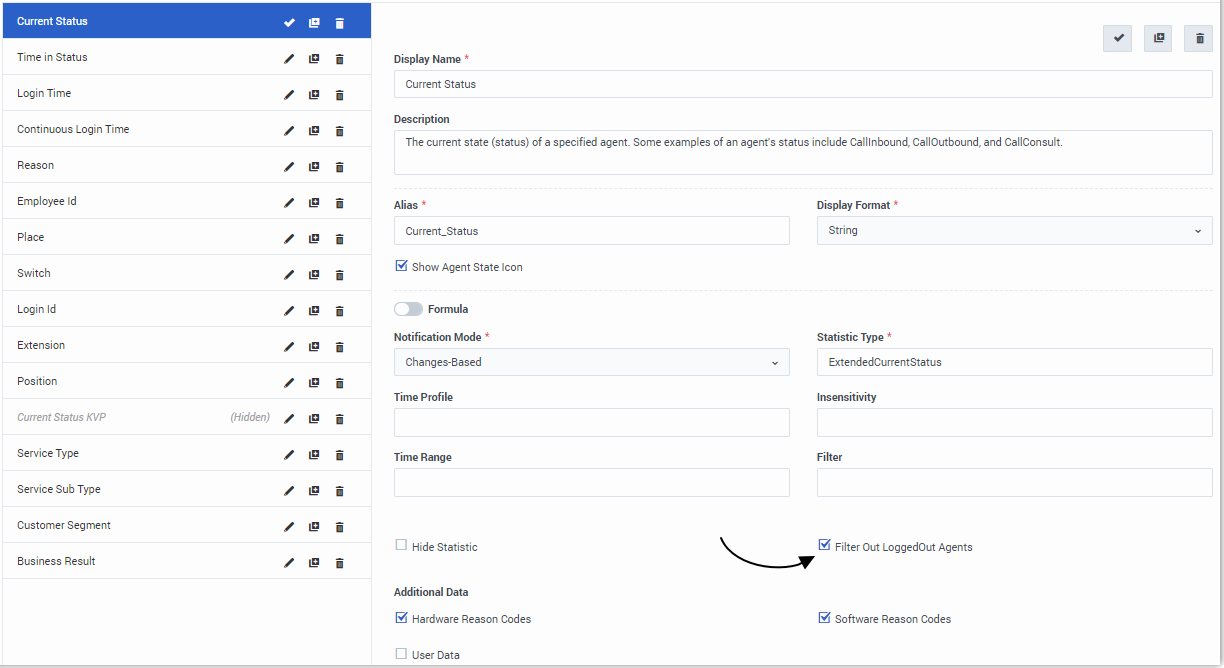
Task: Uncheck Filter Out LoggedOut Agents
Action: (824, 543)
